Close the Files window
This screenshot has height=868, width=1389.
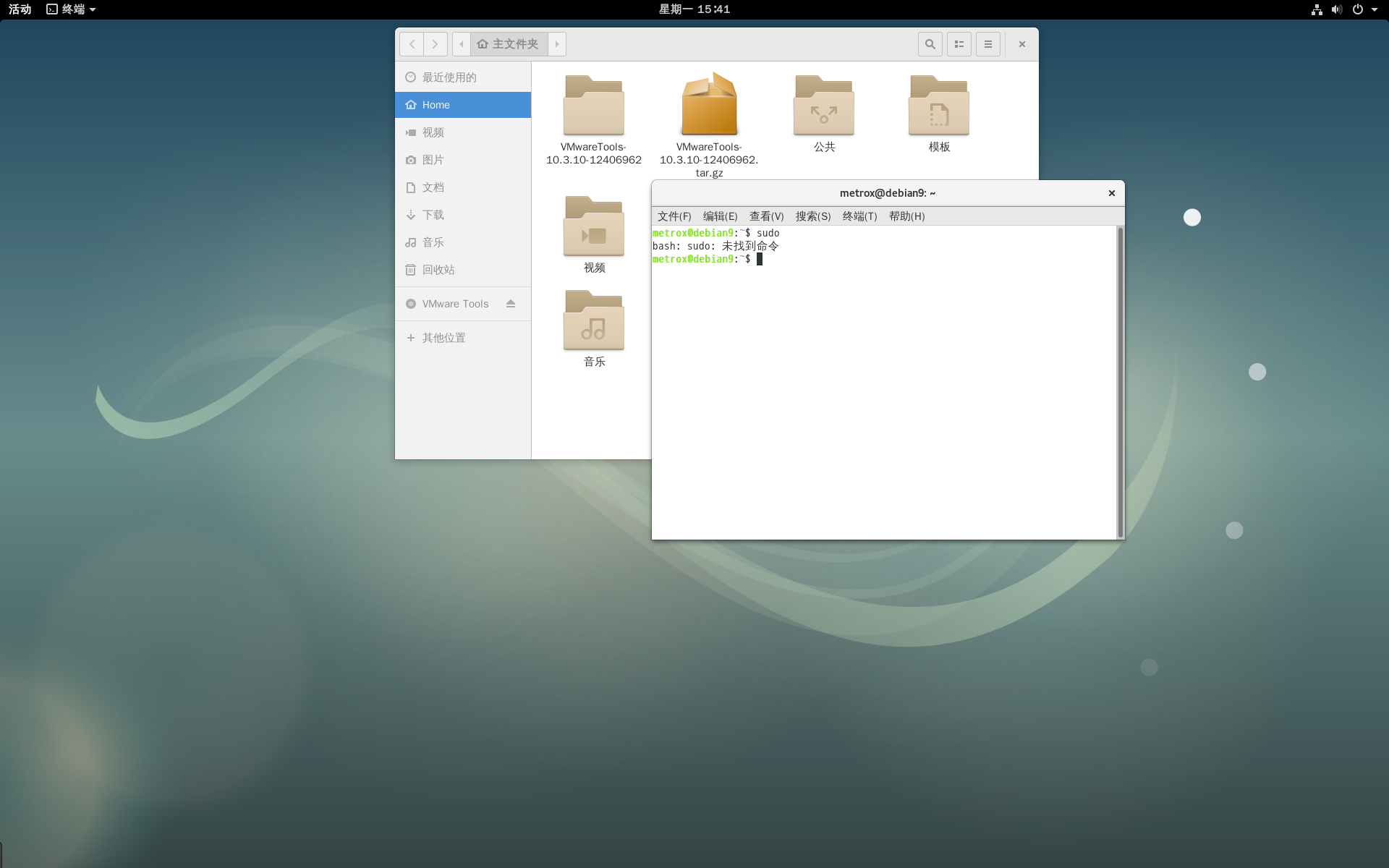click(x=1022, y=44)
